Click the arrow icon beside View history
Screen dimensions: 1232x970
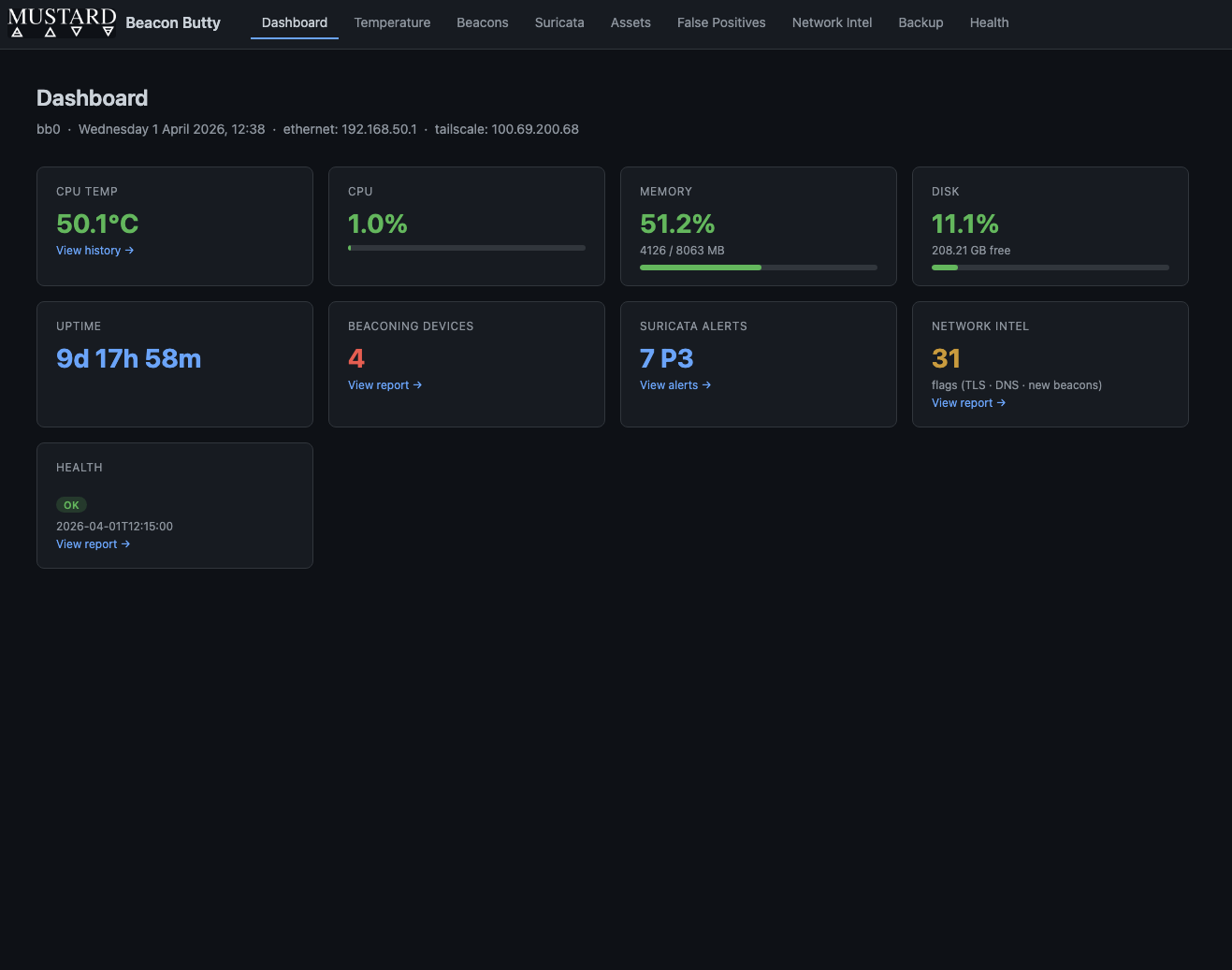[x=130, y=251]
